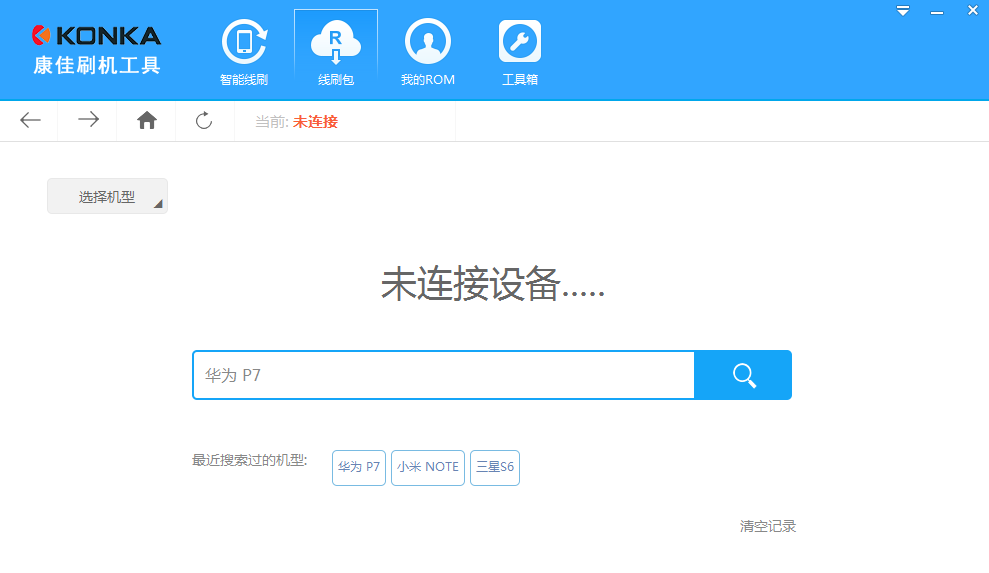This screenshot has width=989, height=573.
Task: Go forward with the right arrow
Action: 88,120
